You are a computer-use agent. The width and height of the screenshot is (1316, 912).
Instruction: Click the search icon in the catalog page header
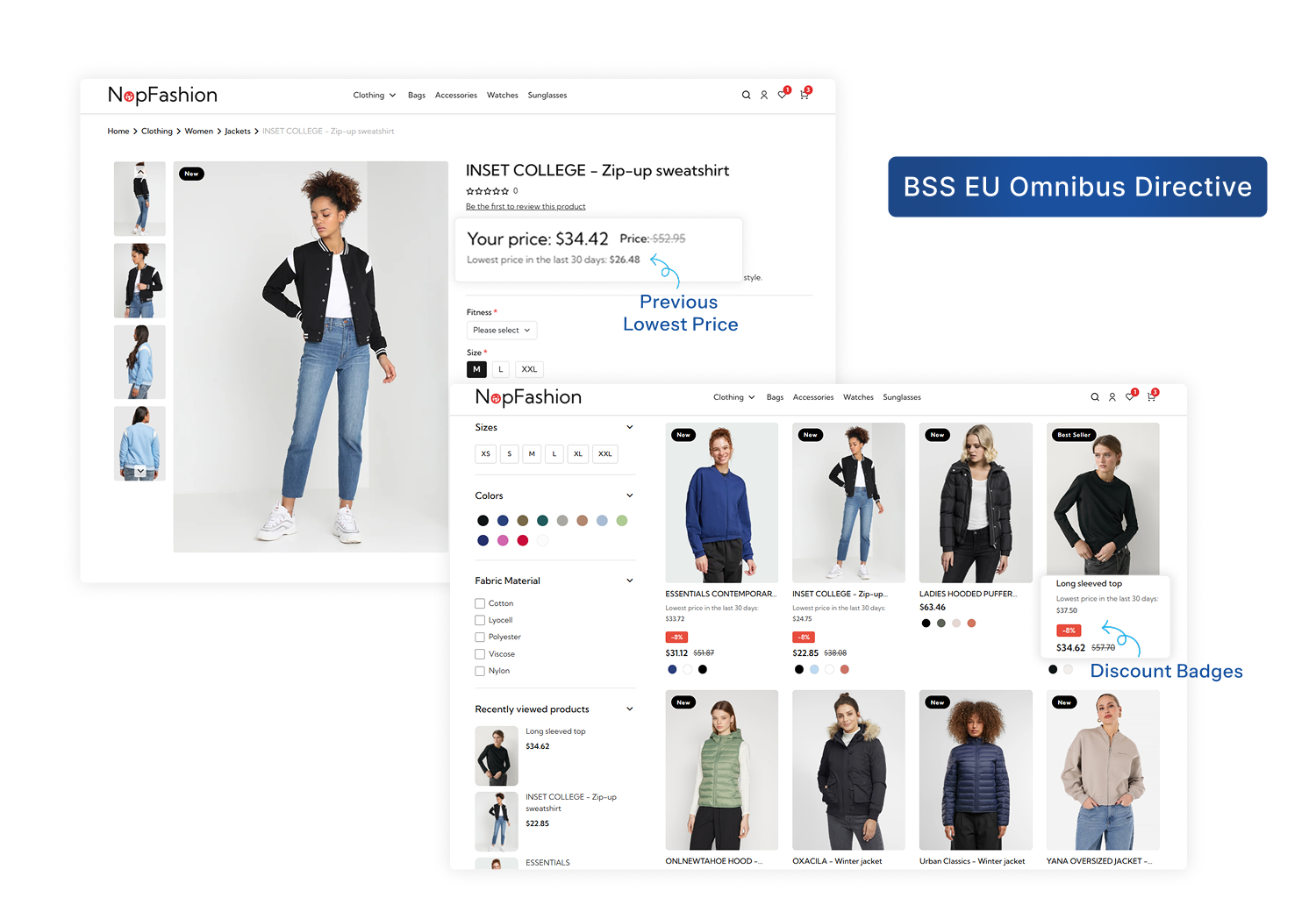point(1095,397)
